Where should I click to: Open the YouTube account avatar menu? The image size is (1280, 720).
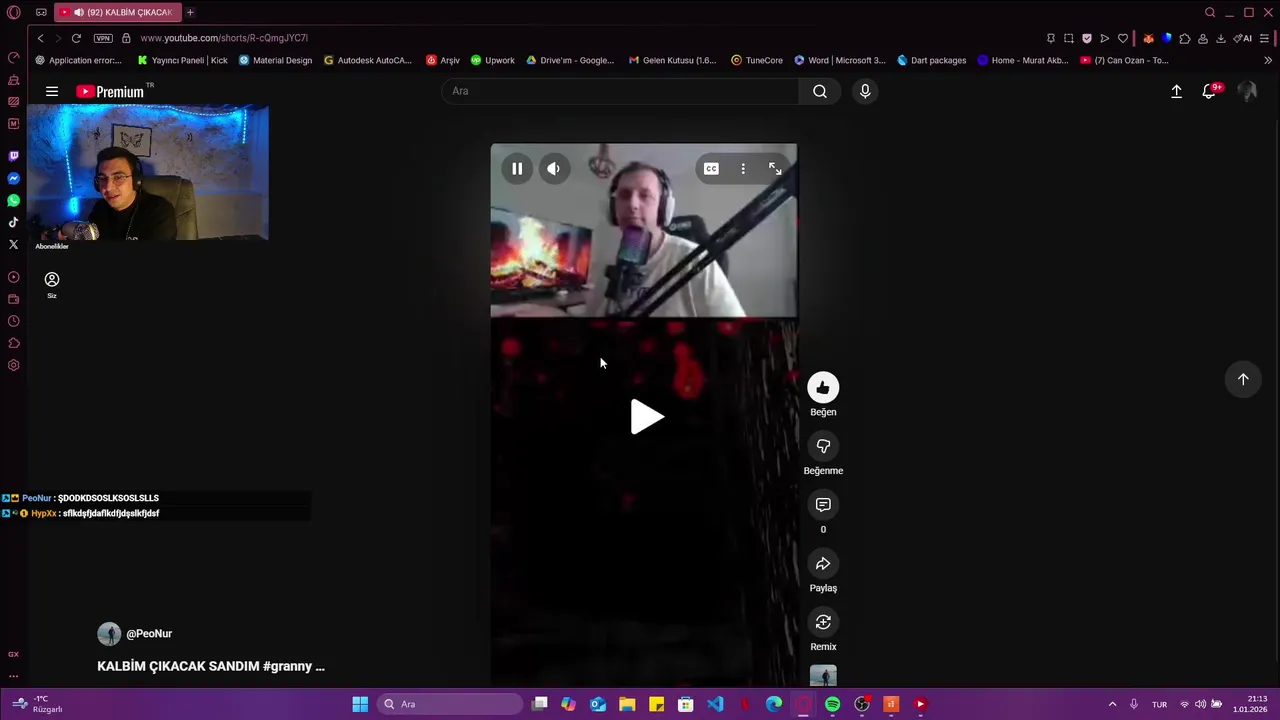click(1247, 91)
